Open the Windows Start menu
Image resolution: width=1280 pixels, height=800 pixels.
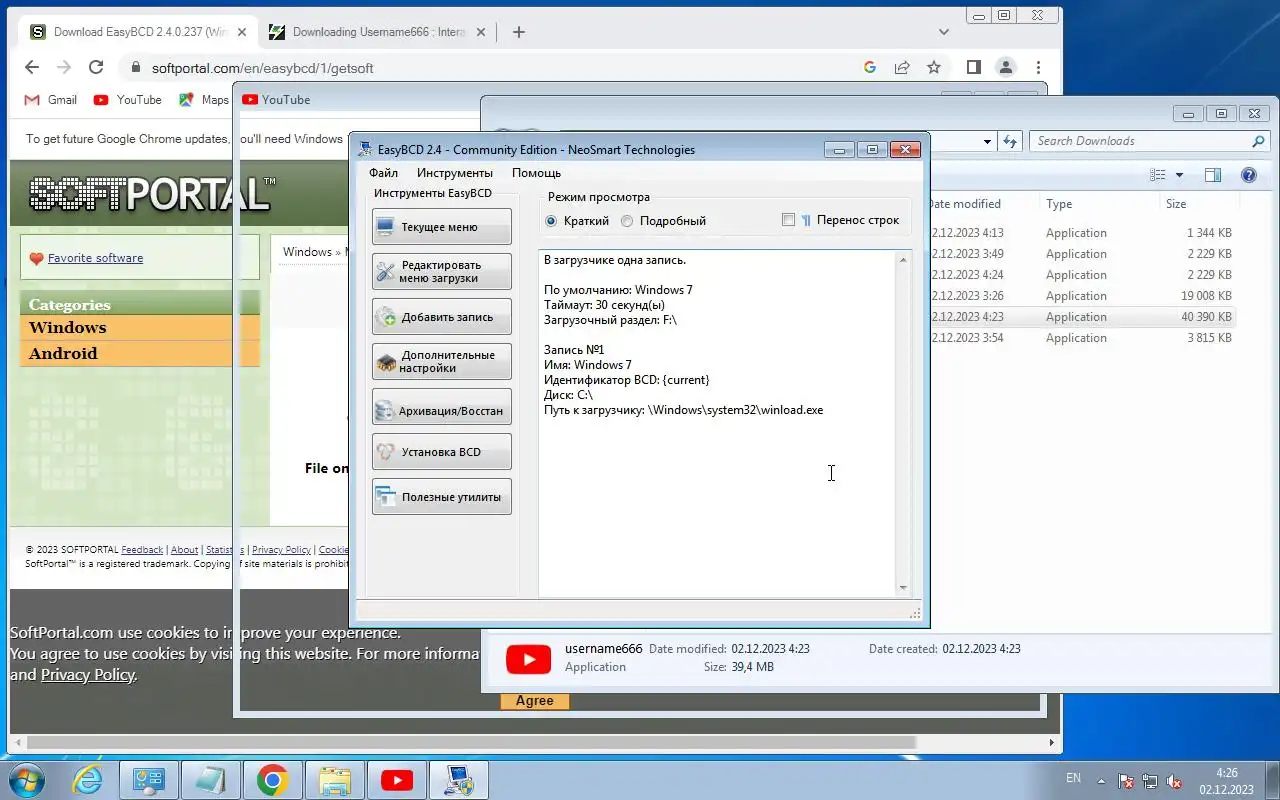point(27,780)
